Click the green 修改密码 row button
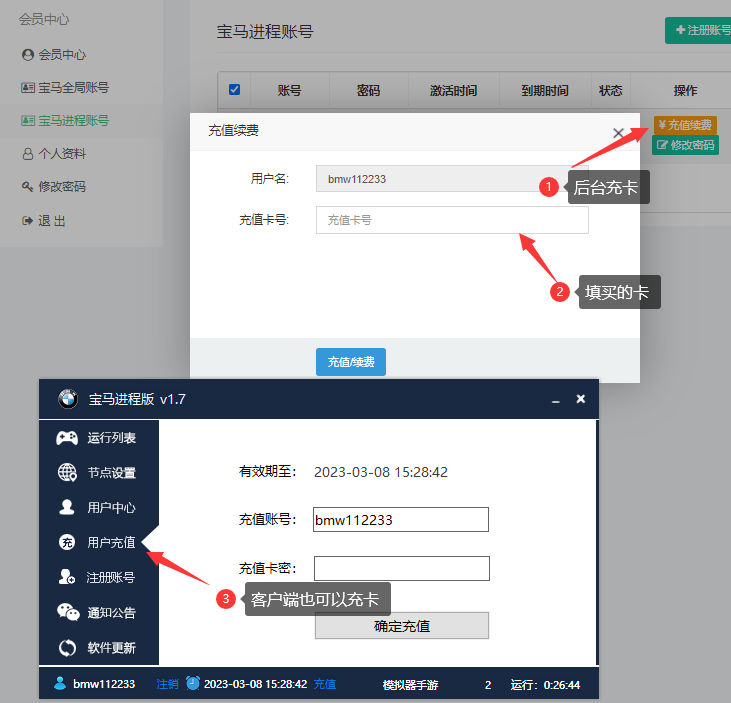Image resolution: width=731 pixels, height=703 pixels. click(x=685, y=145)
